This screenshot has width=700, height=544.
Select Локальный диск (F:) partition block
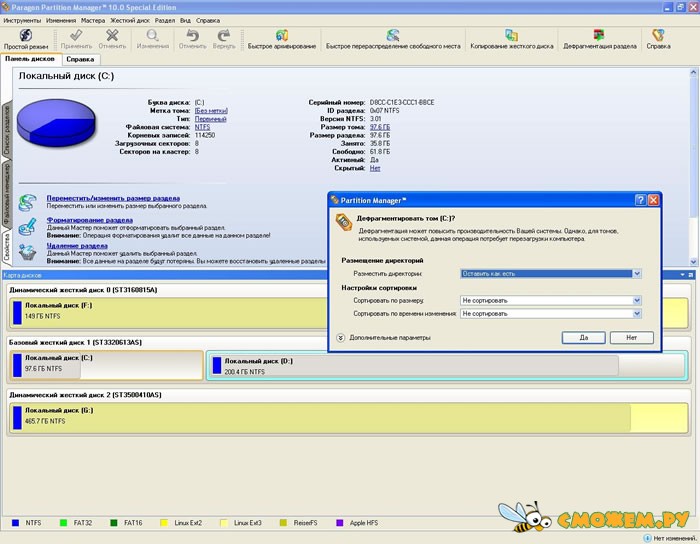coord(348,313)
